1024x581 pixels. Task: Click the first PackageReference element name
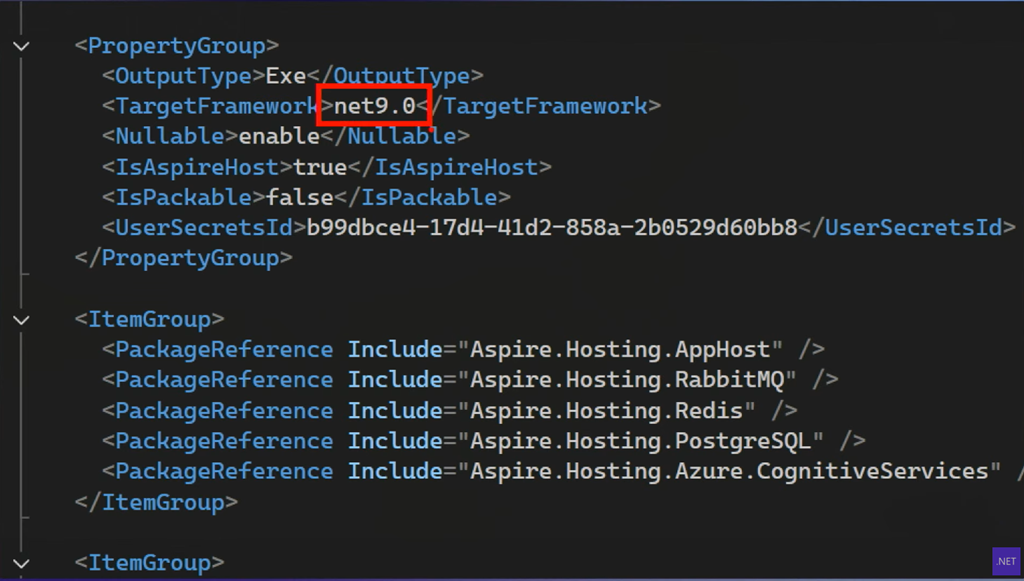(x=224, y=350)
